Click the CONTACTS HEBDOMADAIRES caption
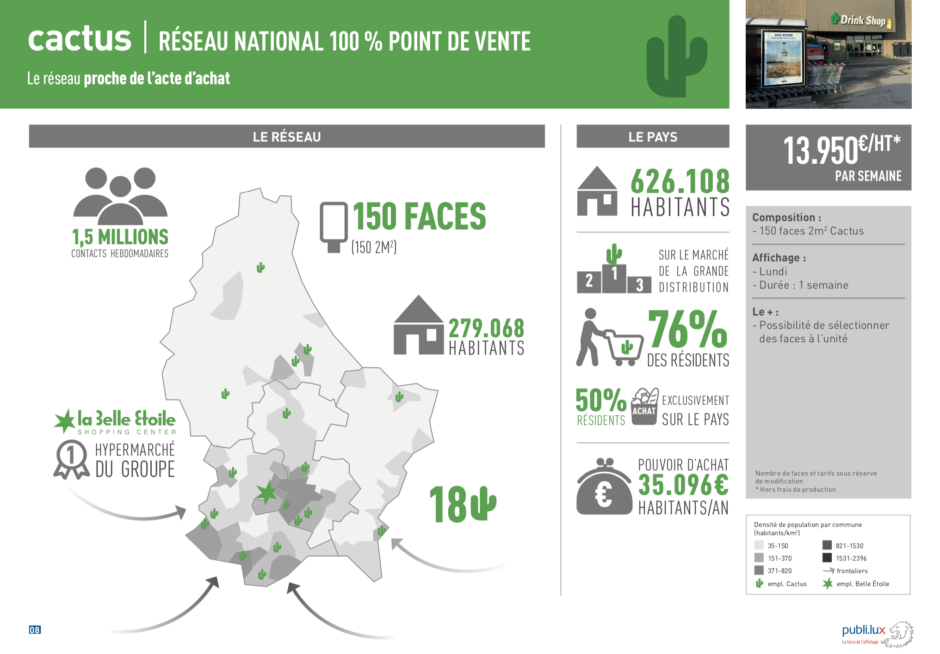 pos(120,254)
